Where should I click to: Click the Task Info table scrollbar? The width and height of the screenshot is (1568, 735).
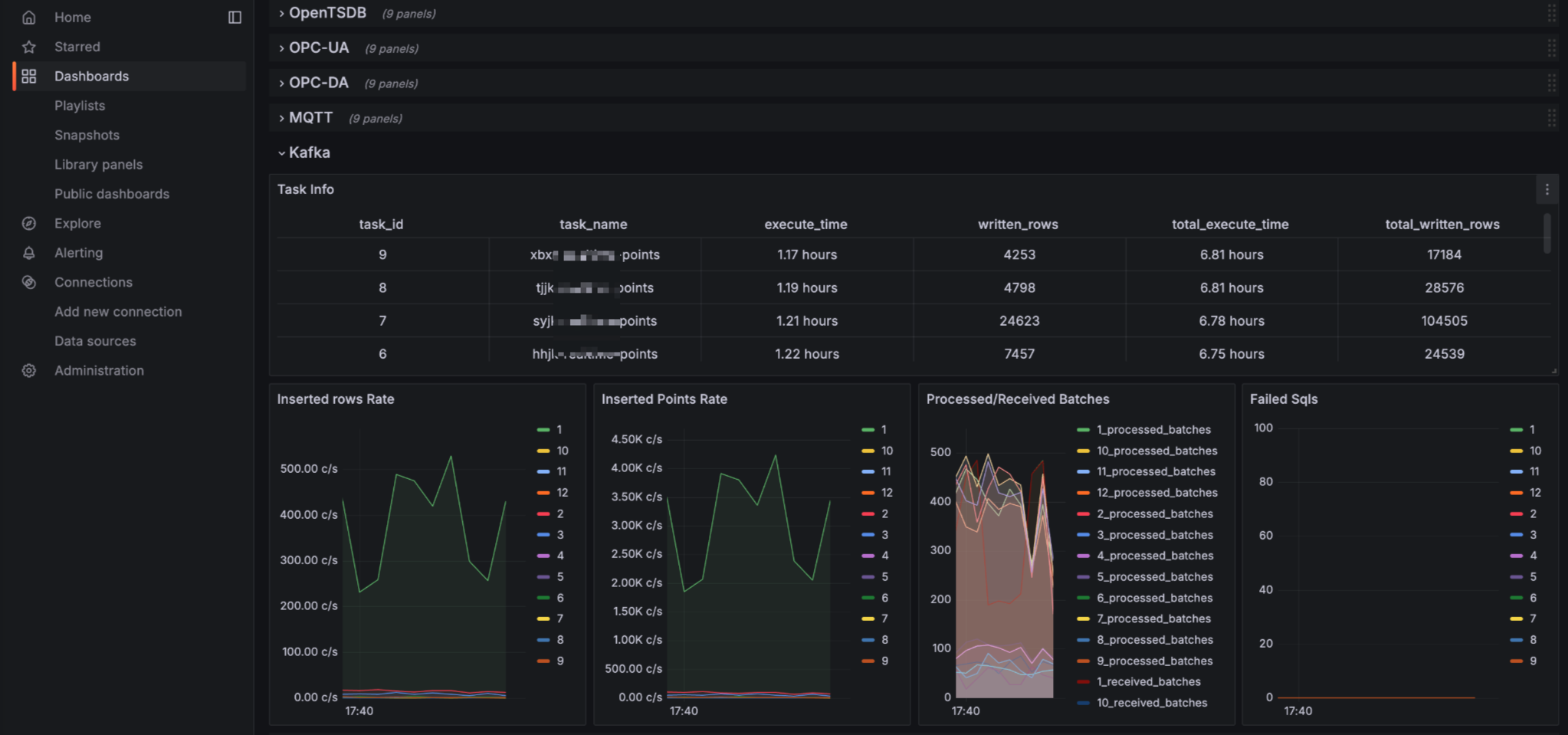pyautogui.click(x=1547, y=233)
